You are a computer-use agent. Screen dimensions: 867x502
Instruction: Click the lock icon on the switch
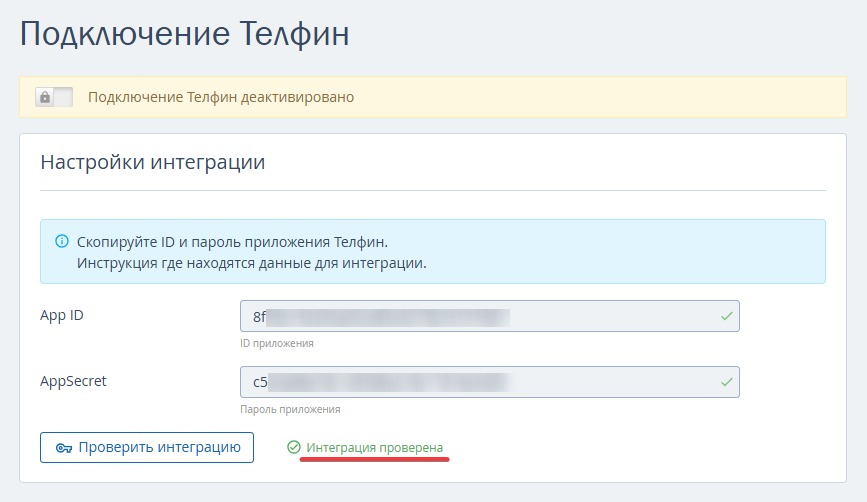[45, 97]
